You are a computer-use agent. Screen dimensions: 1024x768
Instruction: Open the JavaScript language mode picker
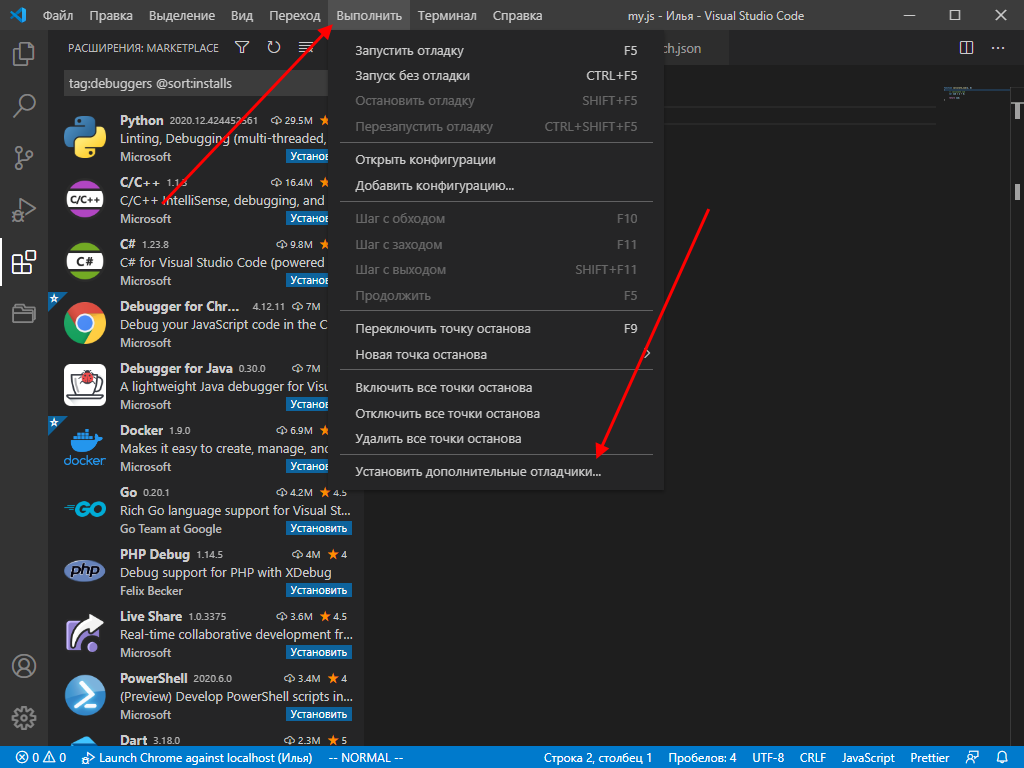[867, 757]
